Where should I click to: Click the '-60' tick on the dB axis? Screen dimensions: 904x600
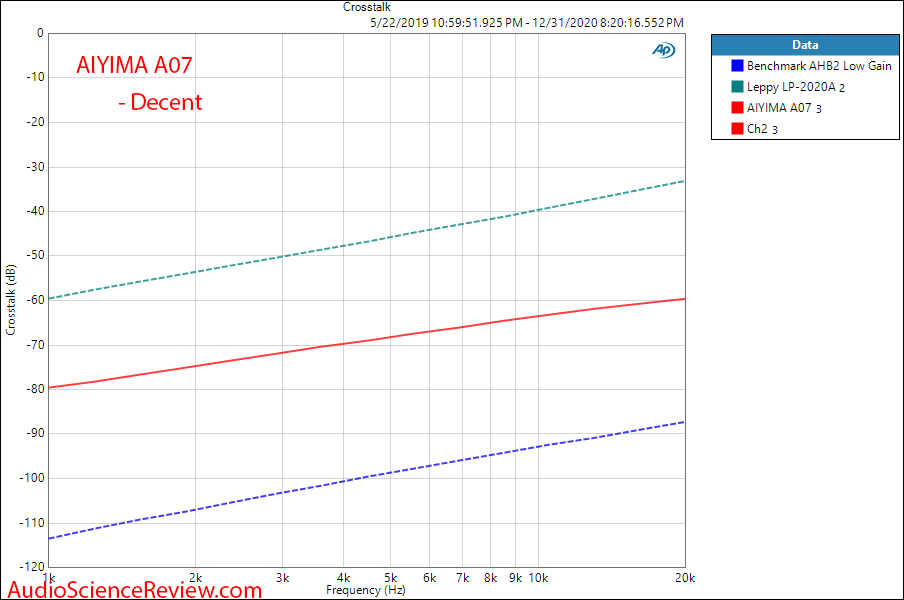(x=35, y=300)
